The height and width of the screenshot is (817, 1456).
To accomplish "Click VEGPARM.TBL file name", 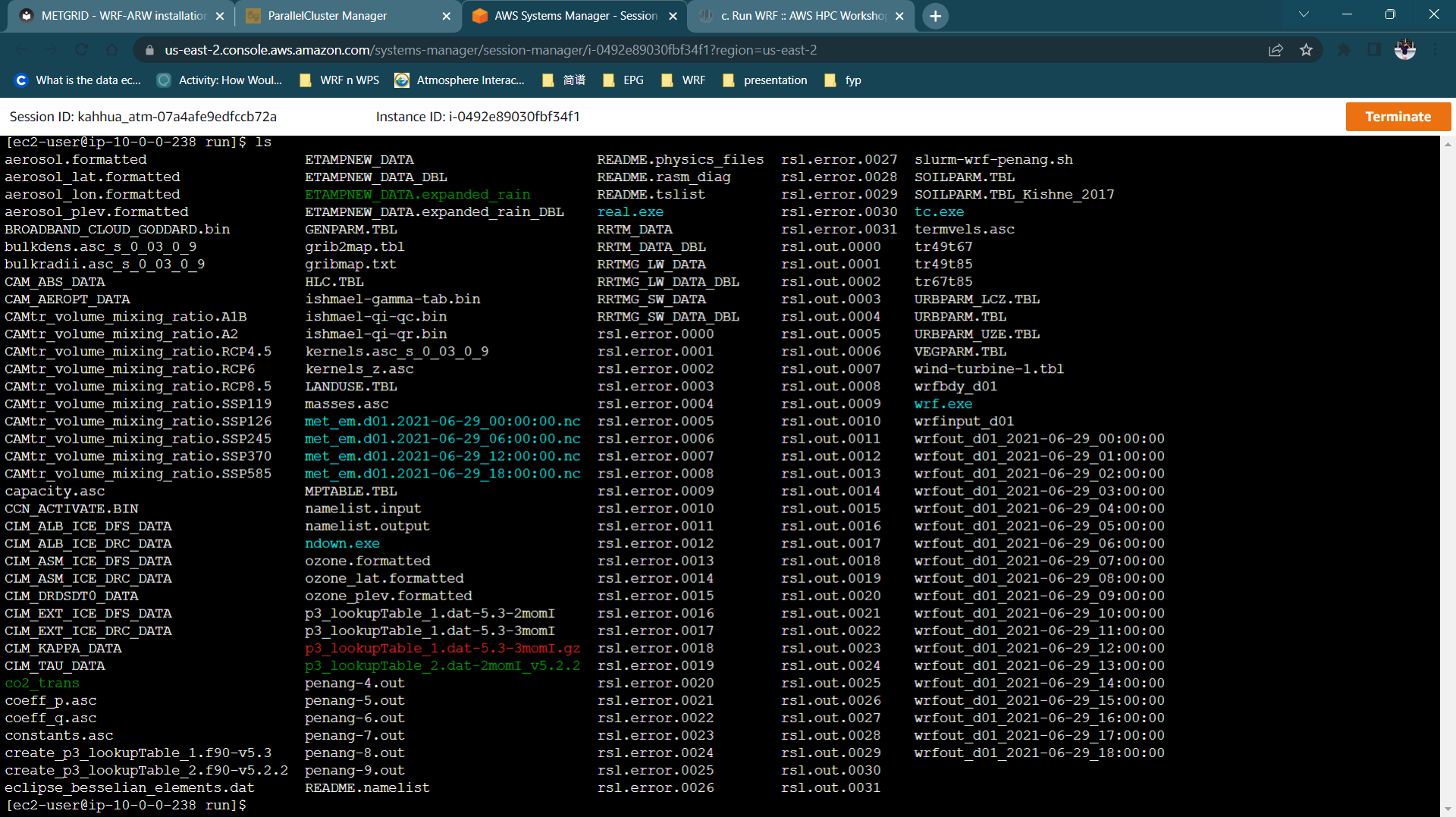I will coord(960,352).
